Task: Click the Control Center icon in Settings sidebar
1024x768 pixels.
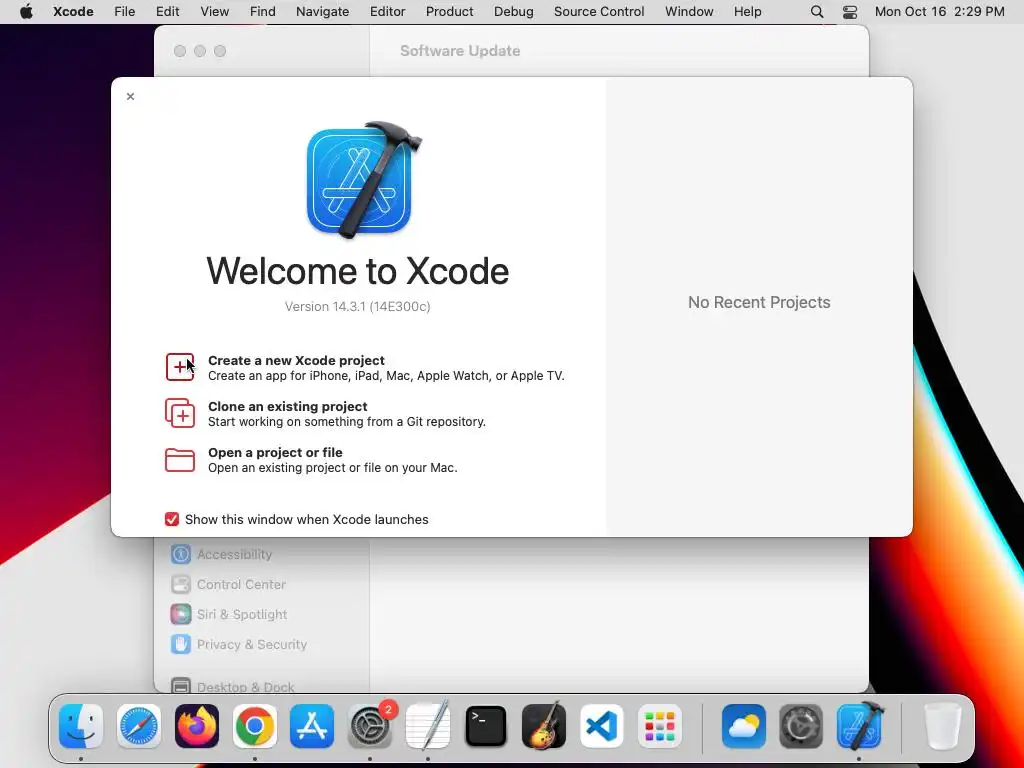Action: (x=181, y=584)
